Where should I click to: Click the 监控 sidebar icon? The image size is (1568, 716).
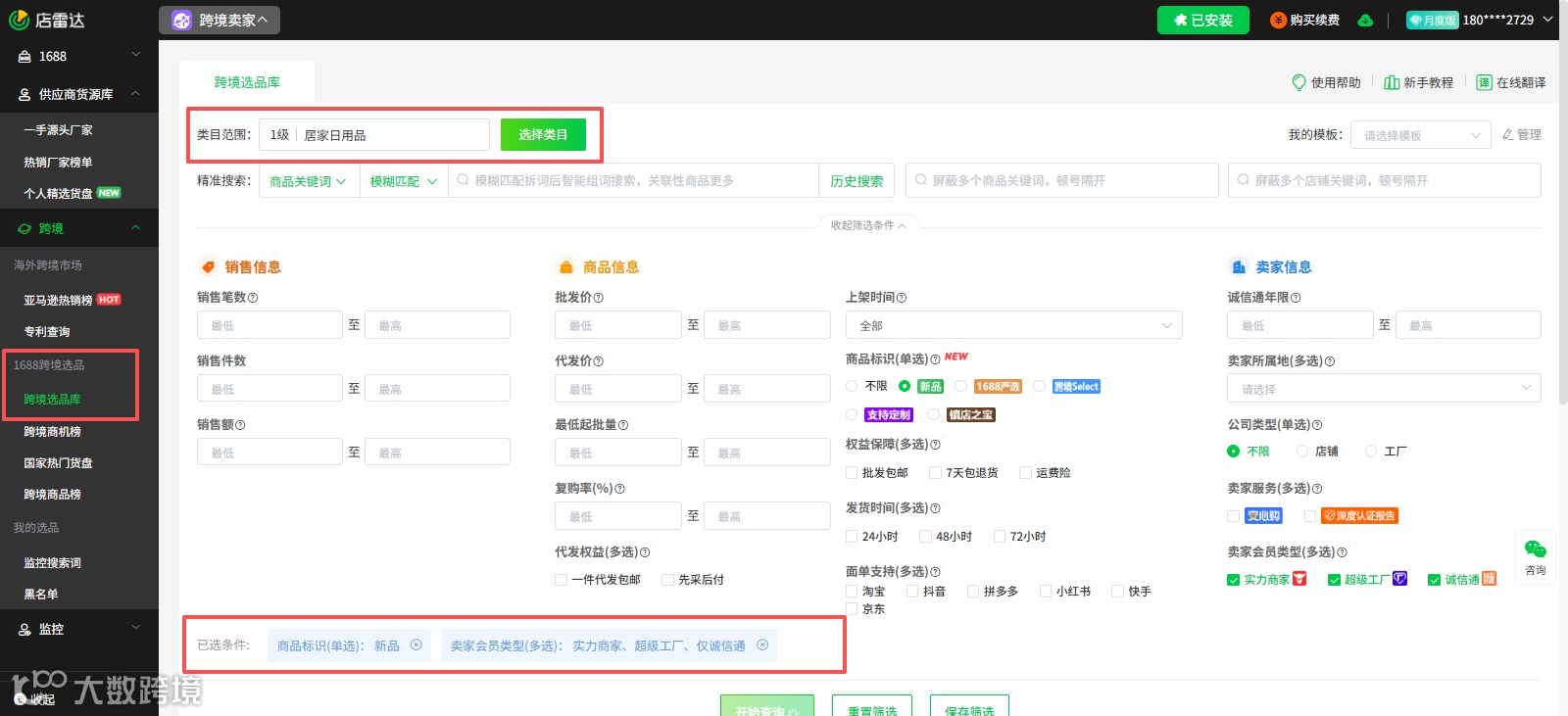click(x=24, y=630)
